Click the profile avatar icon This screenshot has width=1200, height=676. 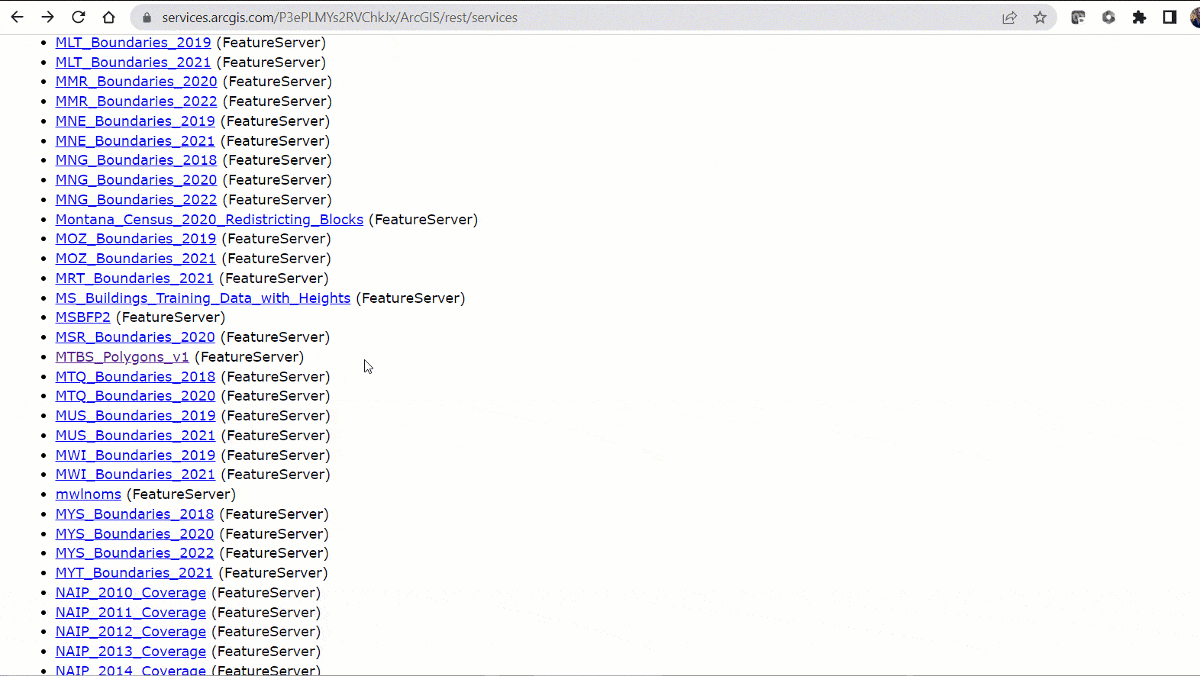click(x=1193, y=16)
